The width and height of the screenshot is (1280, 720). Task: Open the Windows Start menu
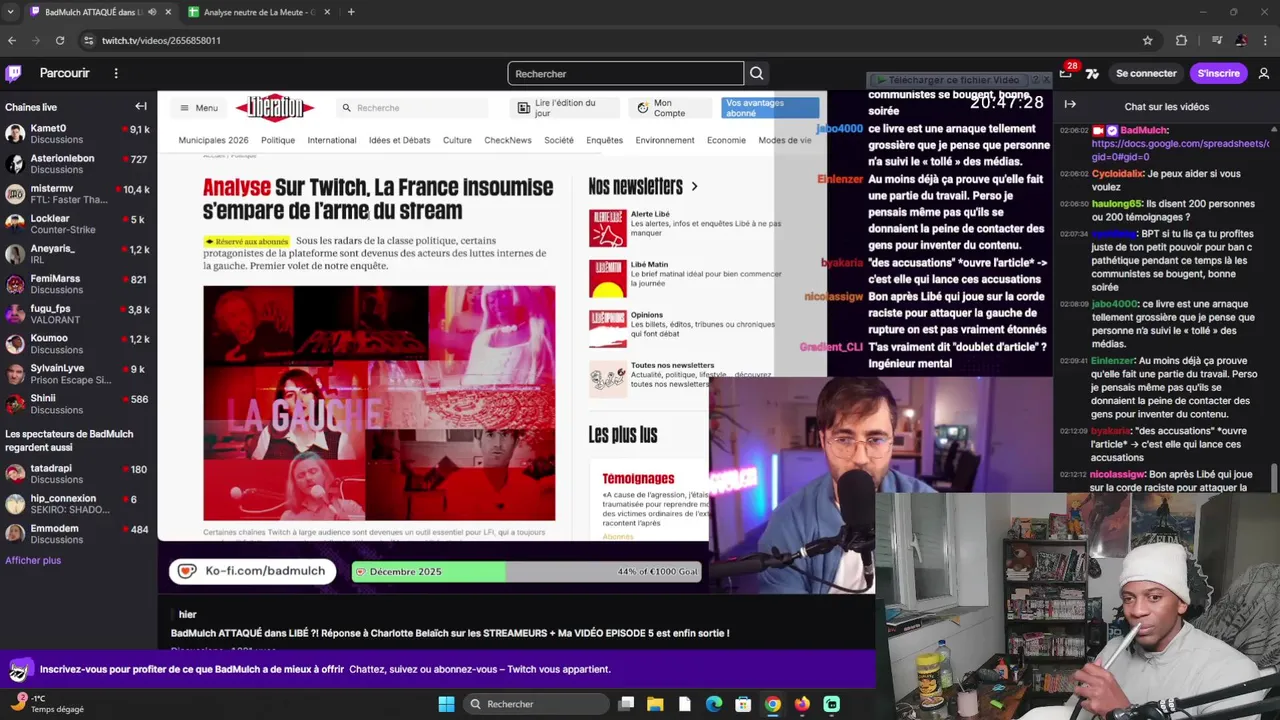click(446, 704)
